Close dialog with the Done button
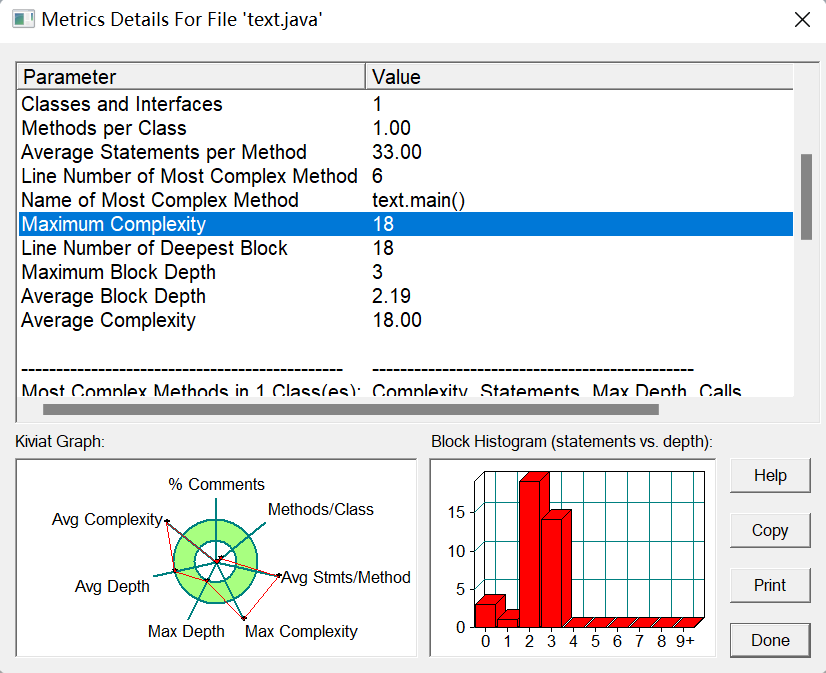This screenshot has height=673, width=826. (770, 640)
